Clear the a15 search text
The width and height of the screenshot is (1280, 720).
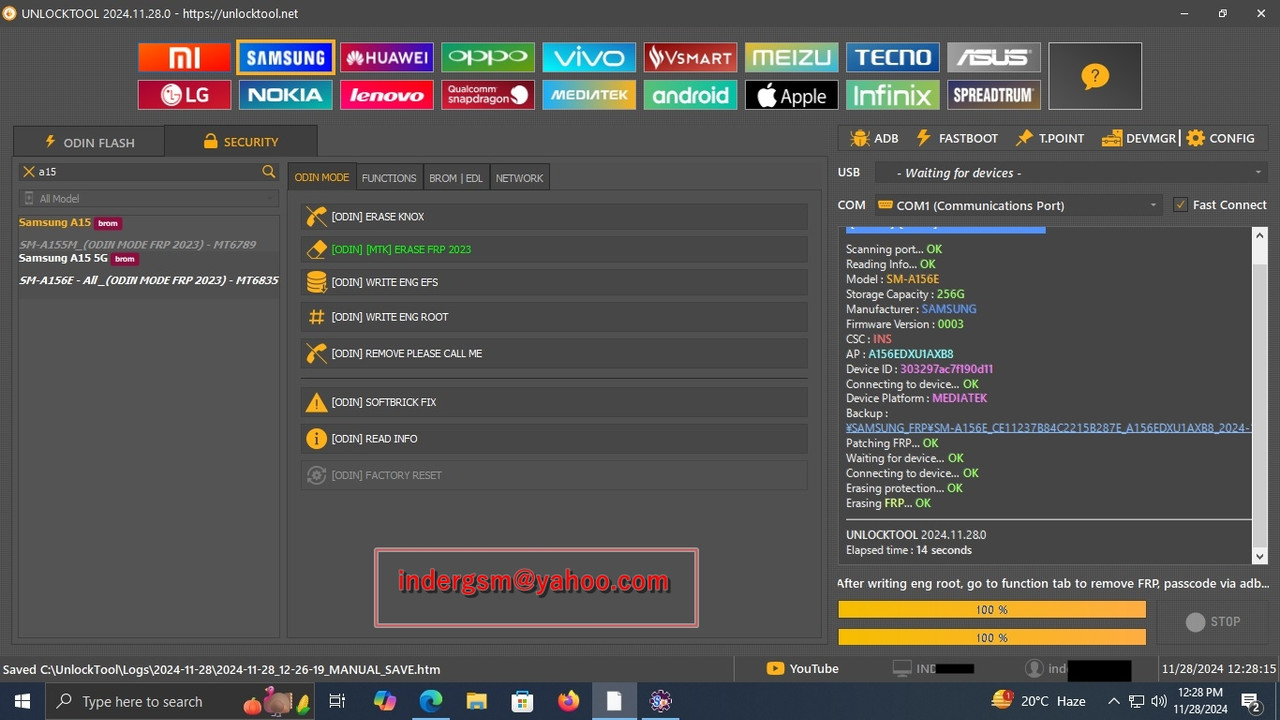(x=29, y=172)
